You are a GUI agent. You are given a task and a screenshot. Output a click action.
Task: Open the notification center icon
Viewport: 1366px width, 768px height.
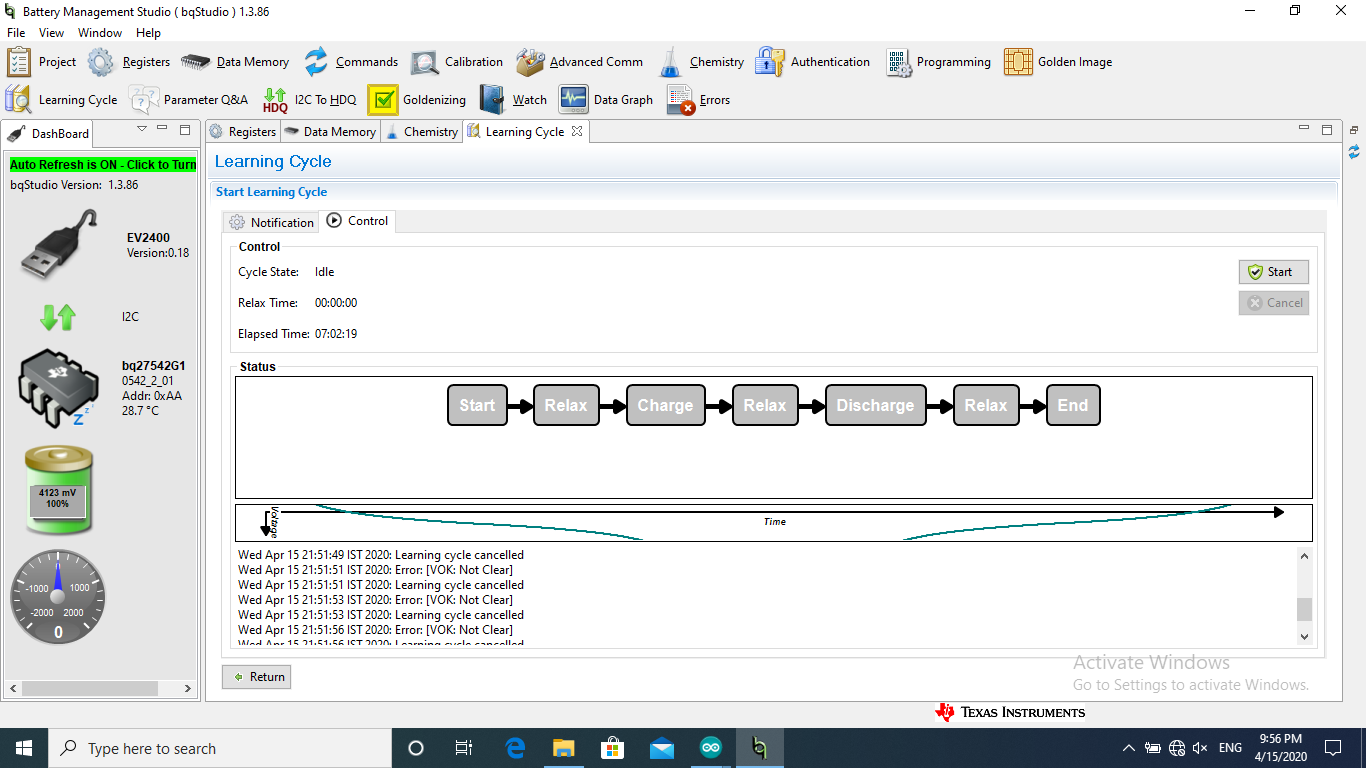(x=1332, y=748)
